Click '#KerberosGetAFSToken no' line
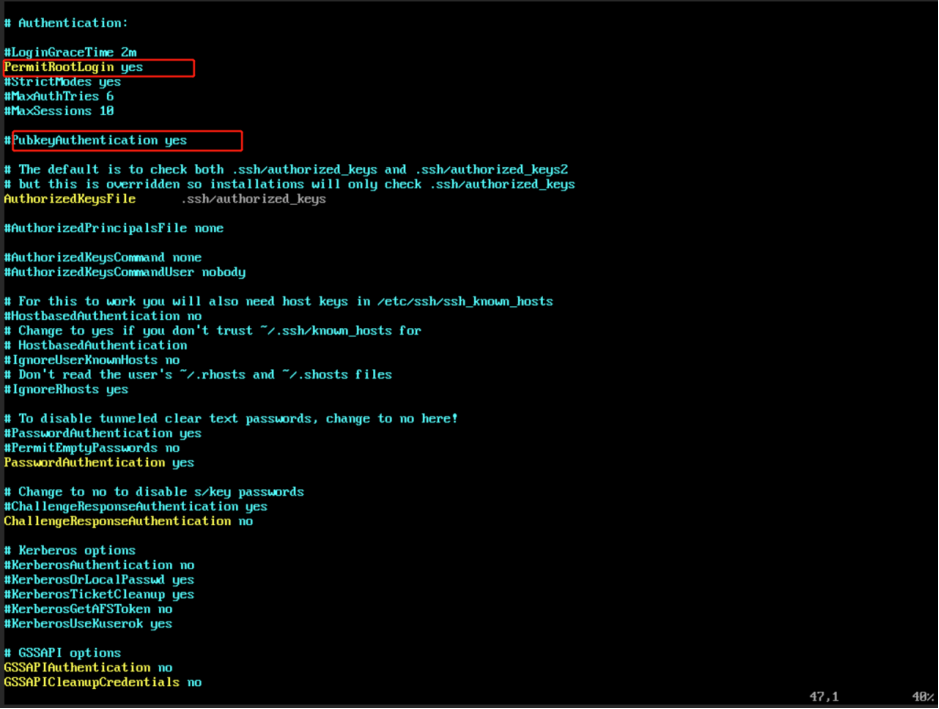The image size is (939, 709). (x=88, y=610)
